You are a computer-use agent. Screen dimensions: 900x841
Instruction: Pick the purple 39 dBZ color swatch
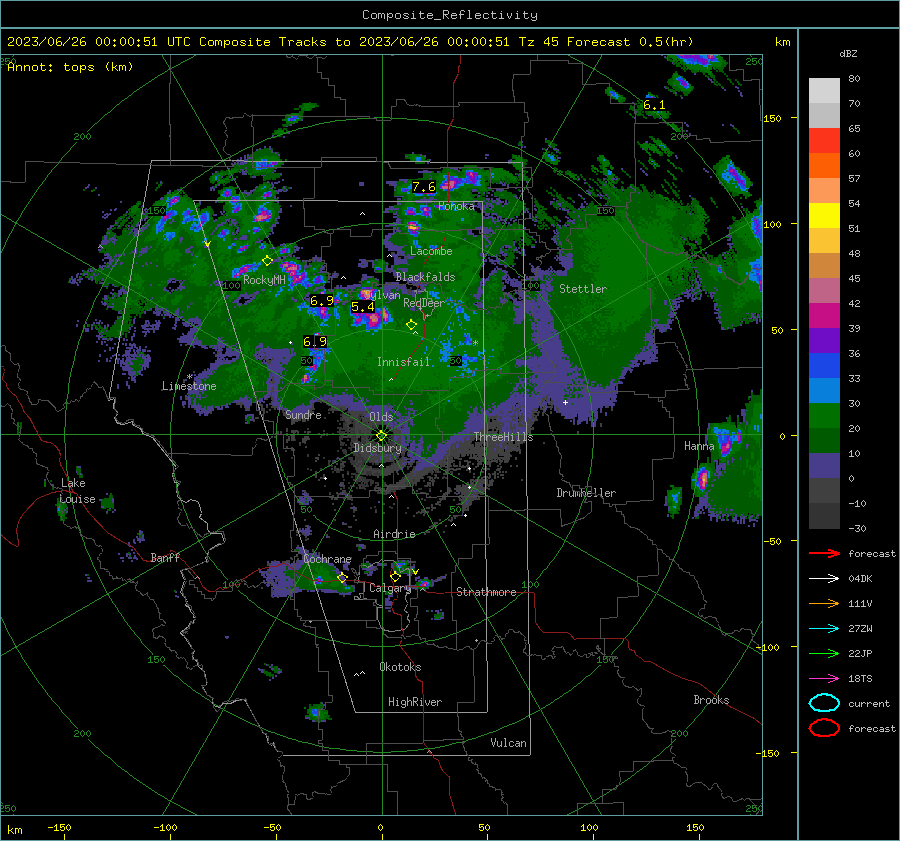tap(824, 340)
